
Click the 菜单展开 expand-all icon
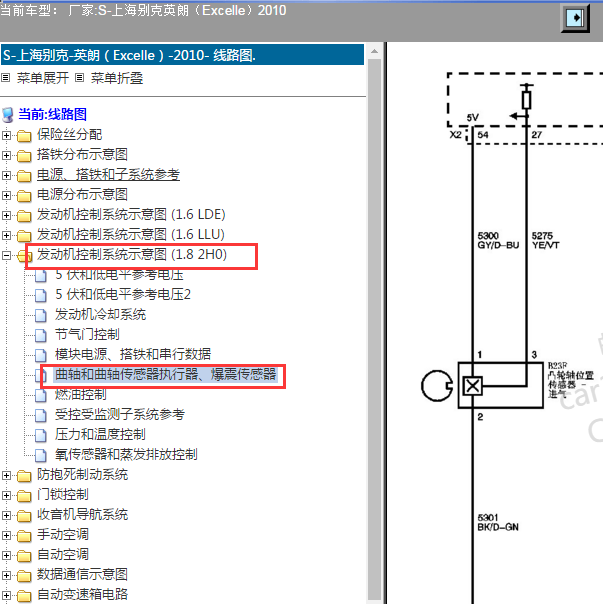6,78
